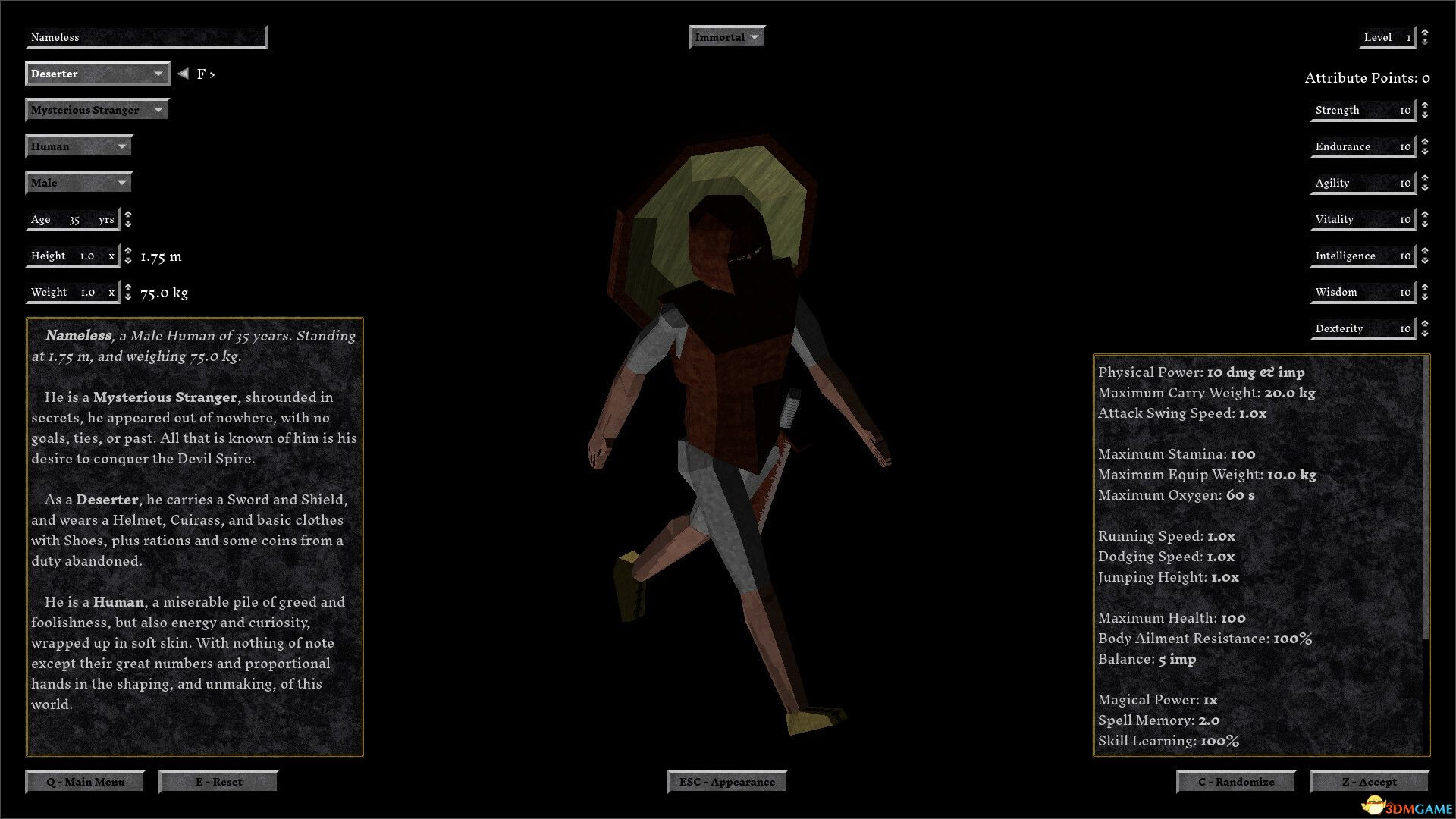Decrease Height multiplier with down arrow
The width and height of the screenshot is (1456, 819).
coord(128,261)
